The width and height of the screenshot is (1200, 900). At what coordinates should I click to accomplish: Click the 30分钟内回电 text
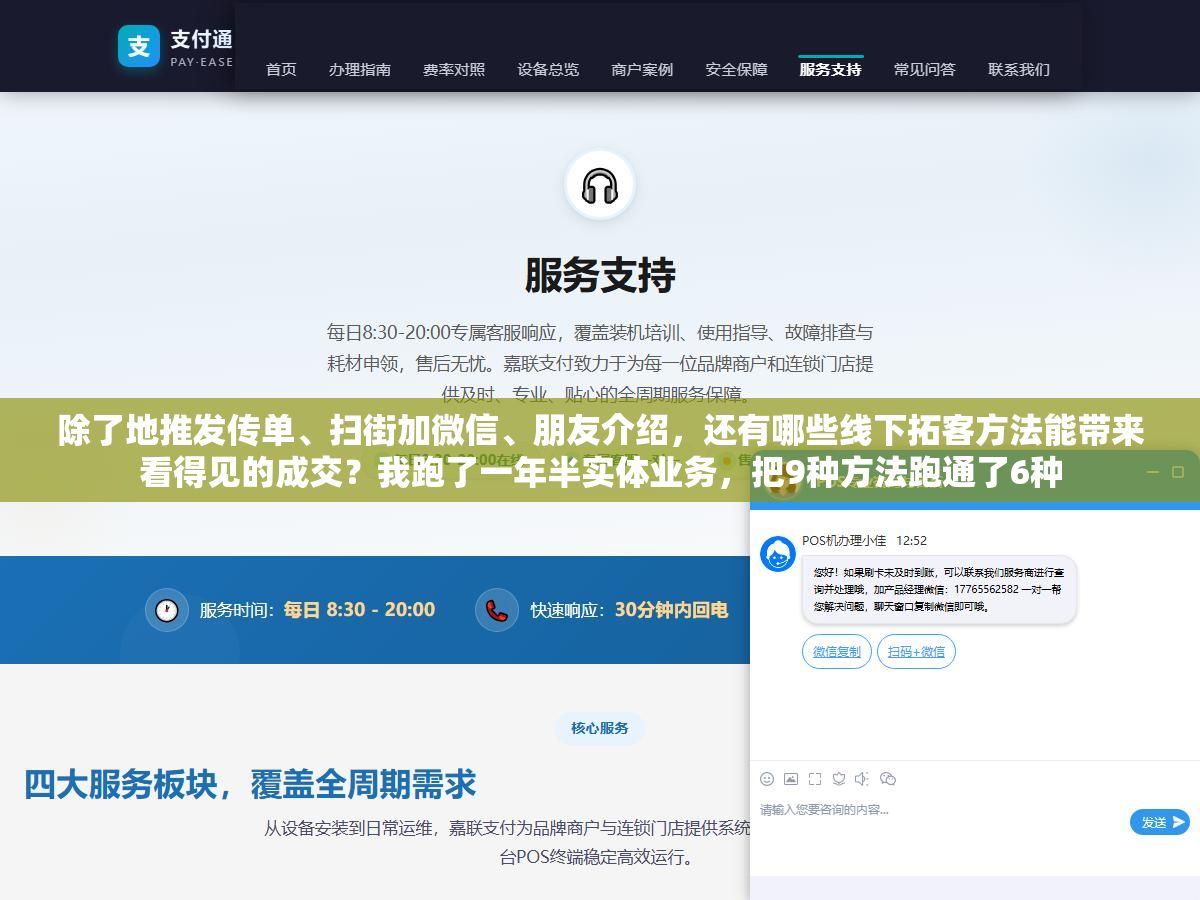[671, 610]
